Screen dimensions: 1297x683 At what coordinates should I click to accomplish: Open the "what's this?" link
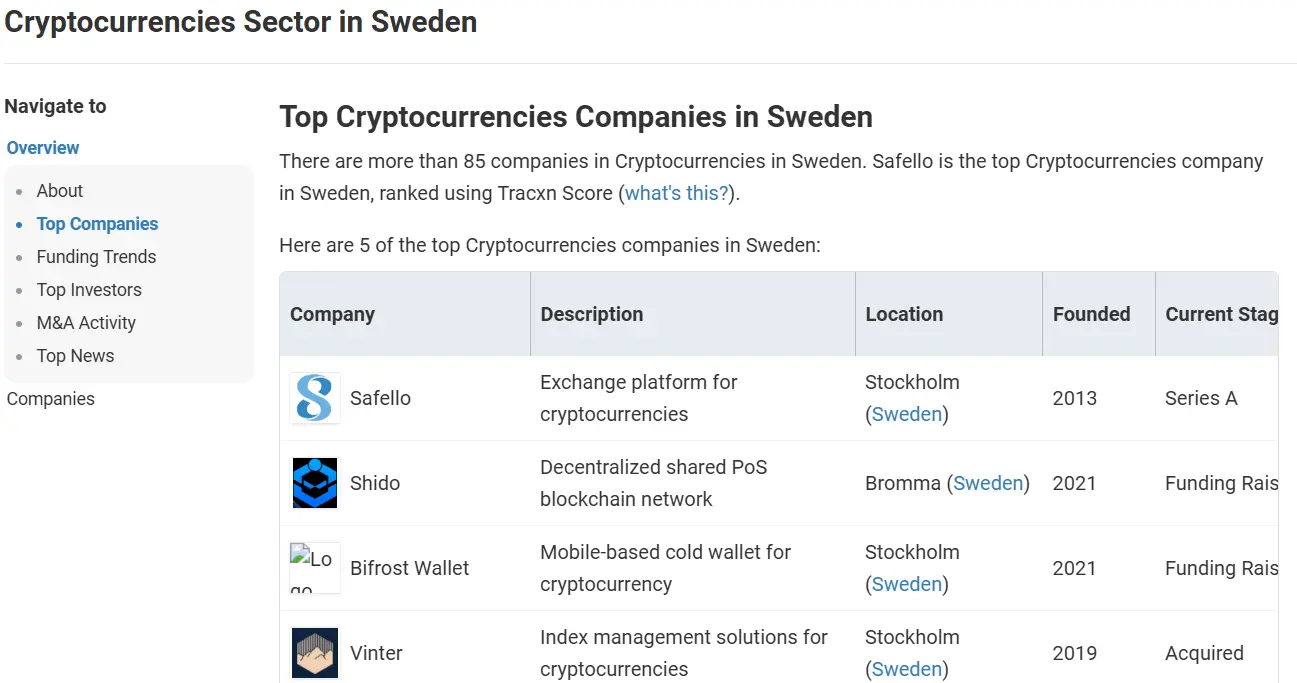click(x=677, y=193)
